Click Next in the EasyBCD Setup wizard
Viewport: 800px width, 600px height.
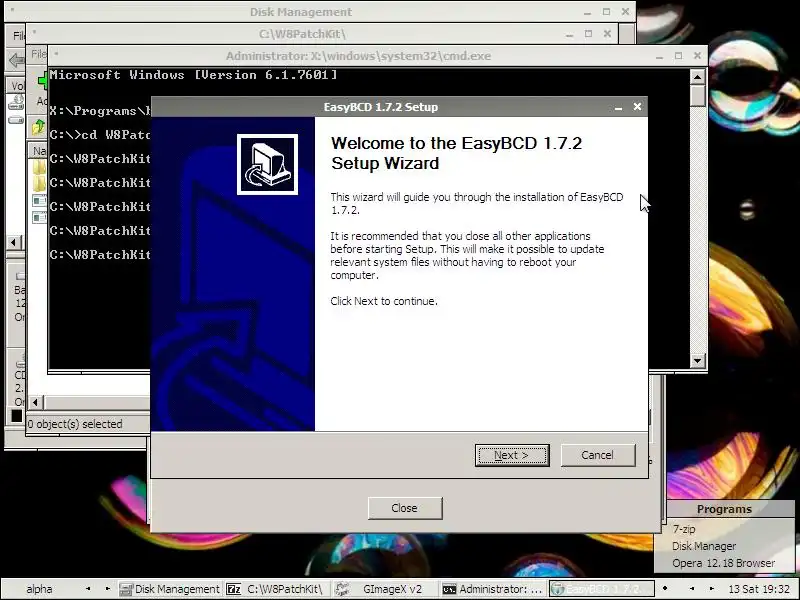[x=512, y=455]
